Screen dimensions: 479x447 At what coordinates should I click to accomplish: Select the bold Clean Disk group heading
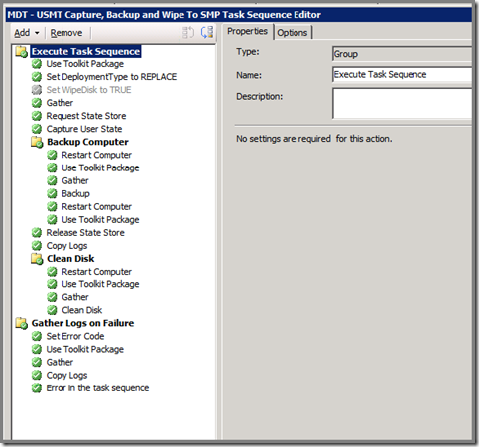point(71,259)
